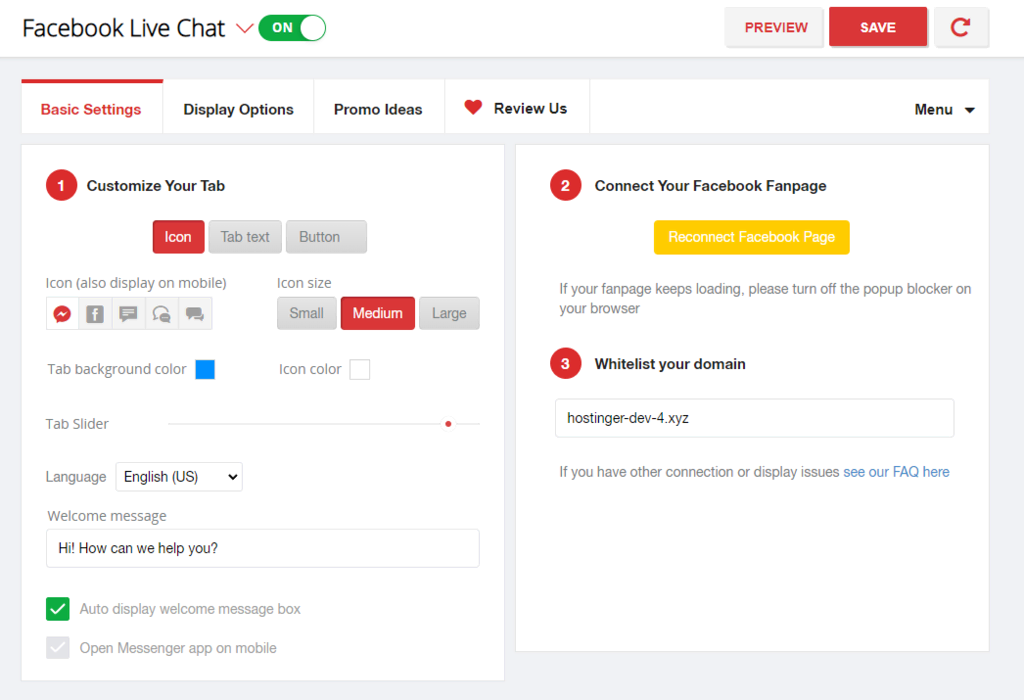
Task: Pick the double speech bubbles icon
Action: point(195,314)
